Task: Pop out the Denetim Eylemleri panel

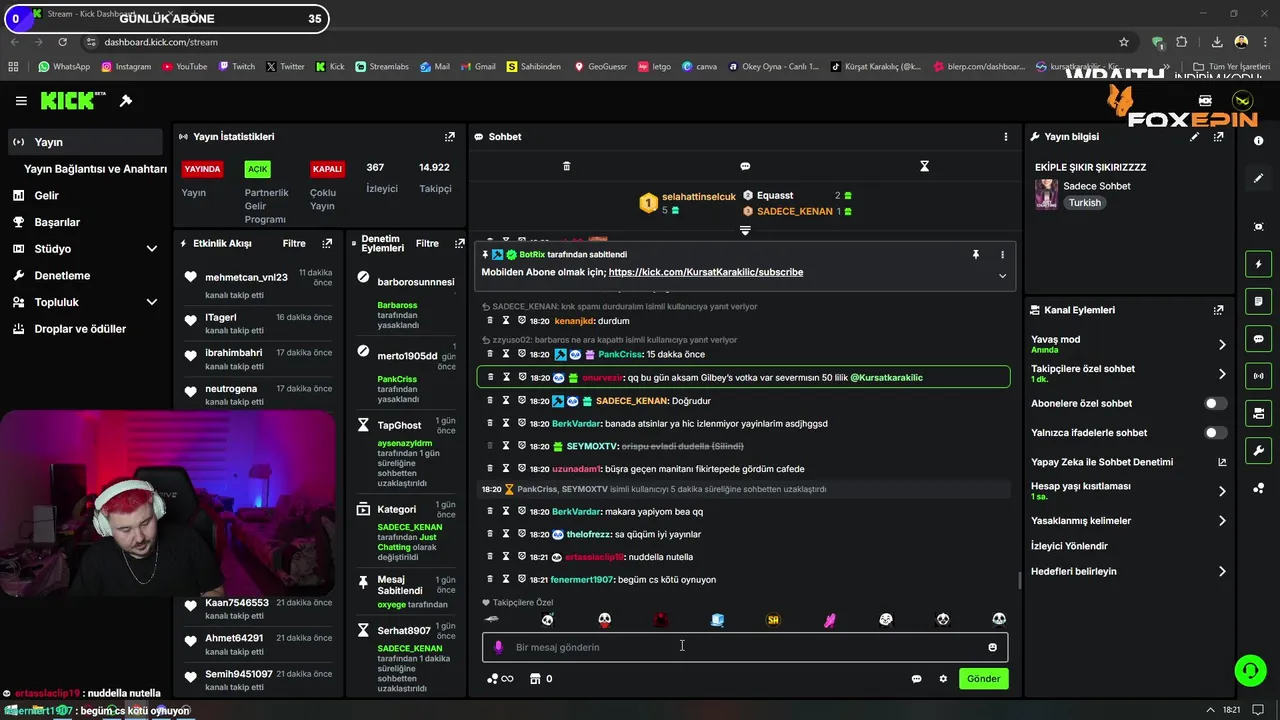Action: point(460,243)
